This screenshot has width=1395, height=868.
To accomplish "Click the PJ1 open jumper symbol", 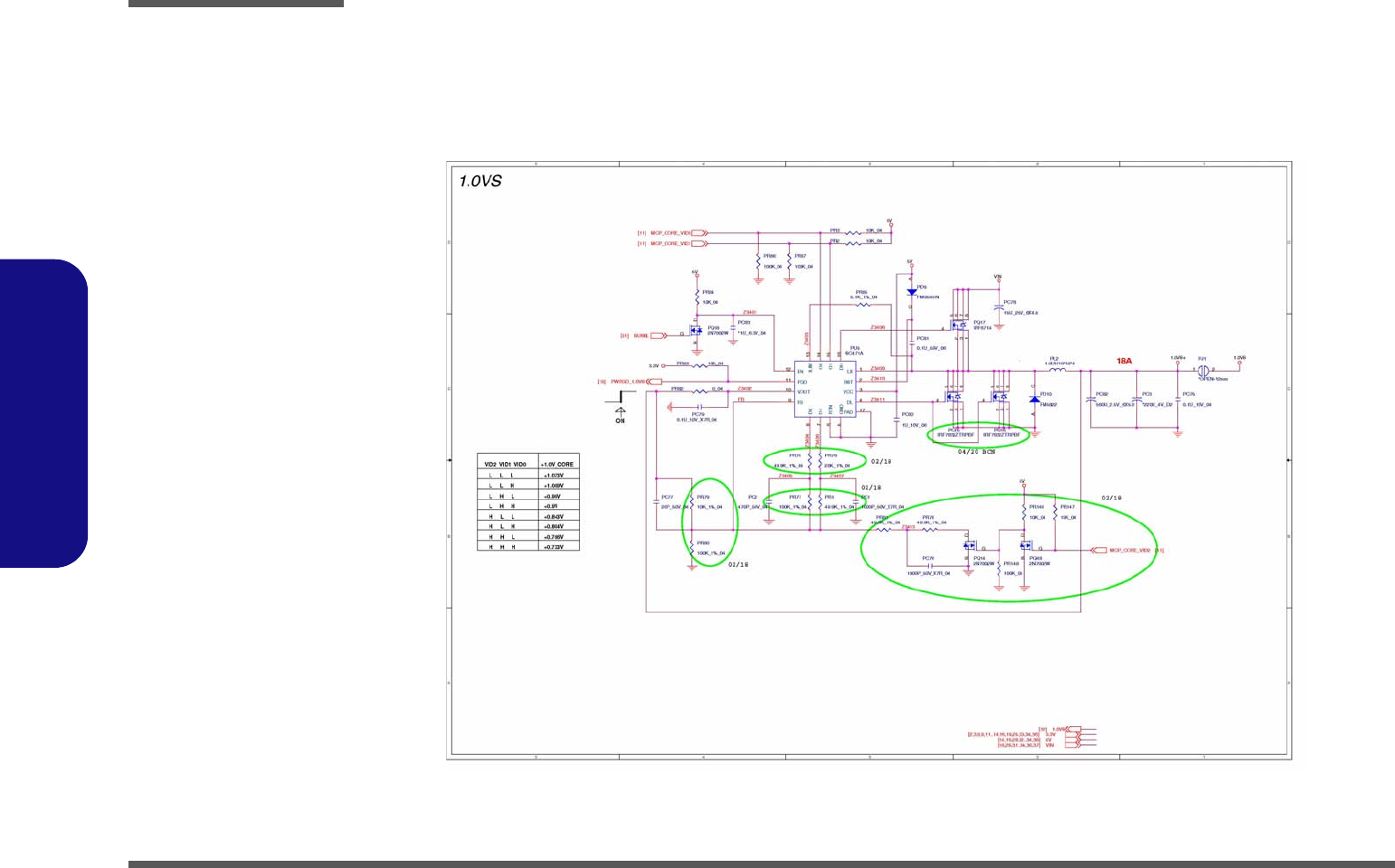I will pos(1202,370).
